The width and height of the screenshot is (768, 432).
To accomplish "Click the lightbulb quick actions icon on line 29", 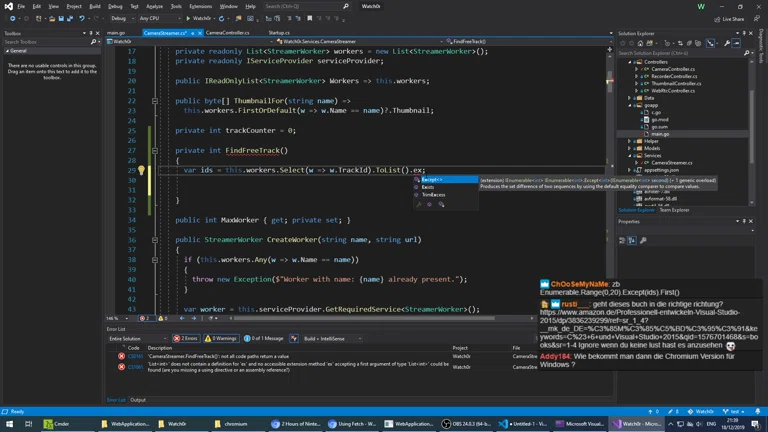I will 141,170.
